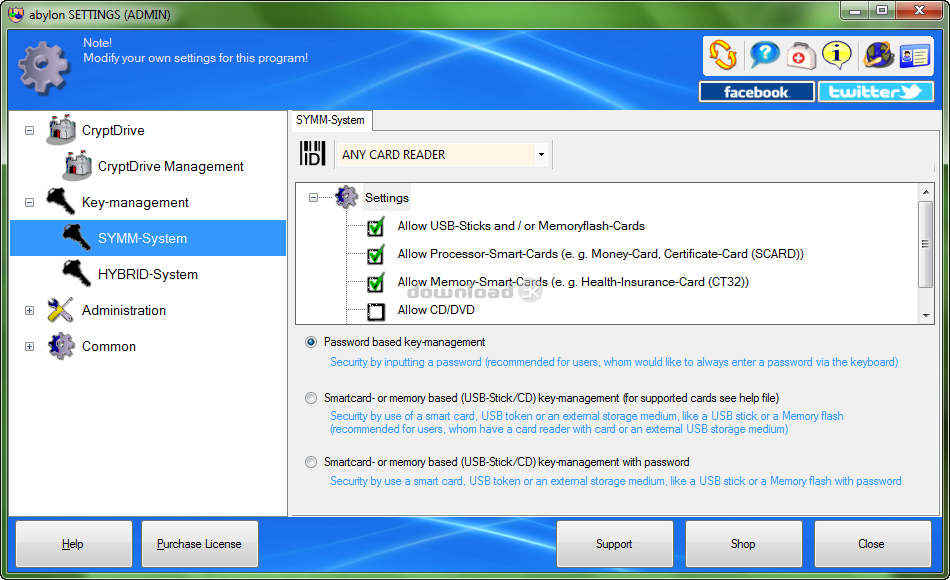Open the twitter link button
The width and height of the screenshot is (950, 580).
tap(875, 92)
